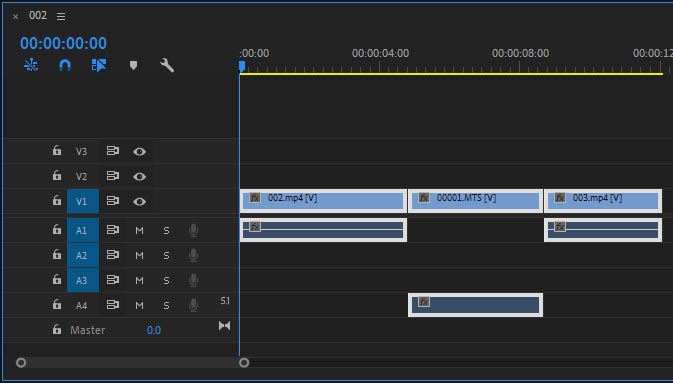Mute track A3
The width and height of the screenshot is (673, 383).
(x=139, y=280)
